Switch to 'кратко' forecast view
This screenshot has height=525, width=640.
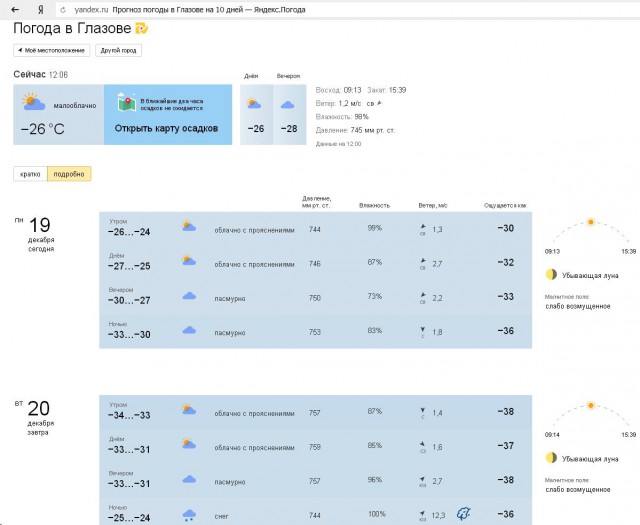30,173
